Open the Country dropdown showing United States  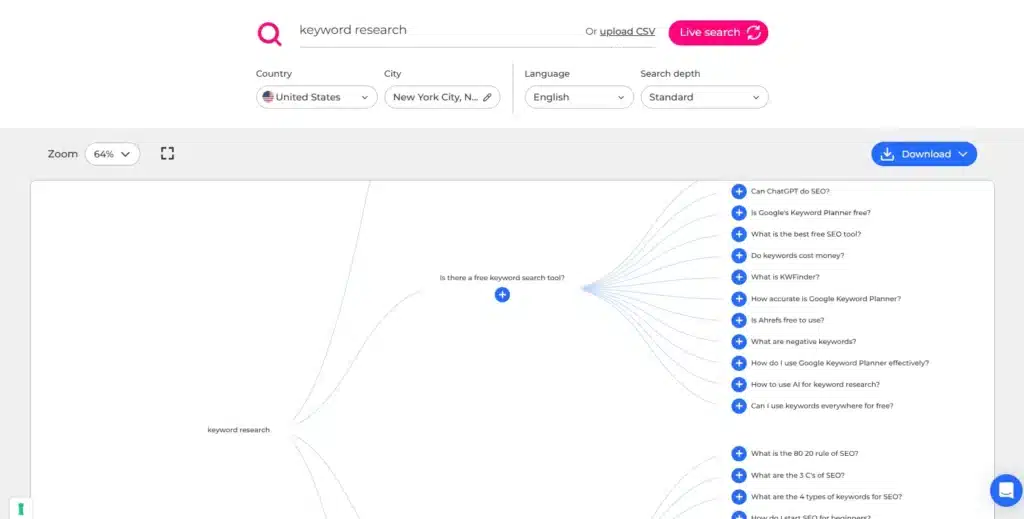317,97
